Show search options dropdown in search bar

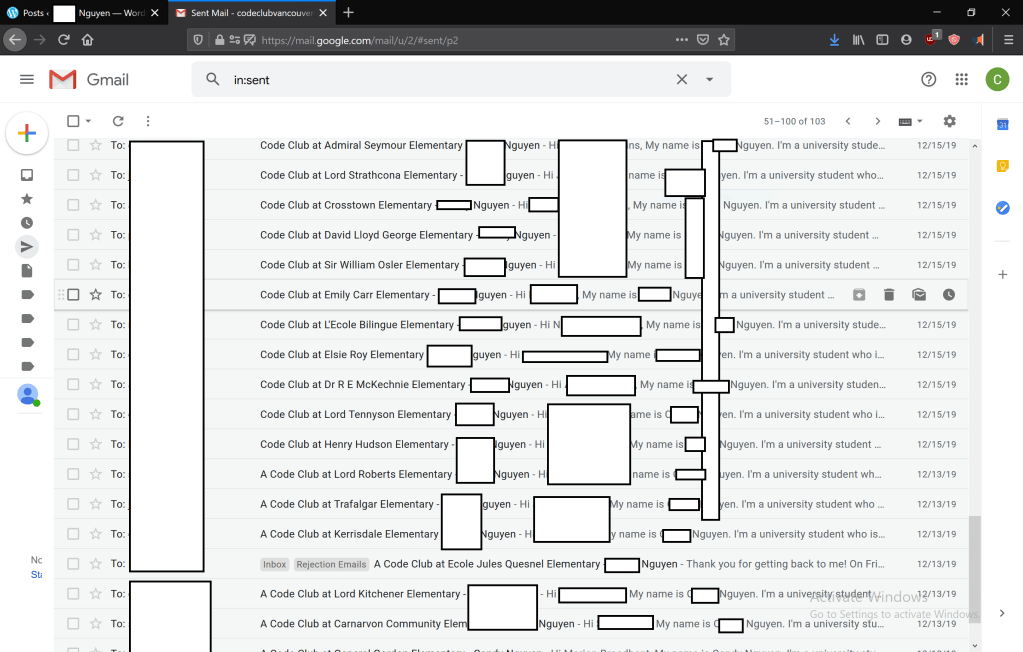pyautogui.click(x=710, y=80)
